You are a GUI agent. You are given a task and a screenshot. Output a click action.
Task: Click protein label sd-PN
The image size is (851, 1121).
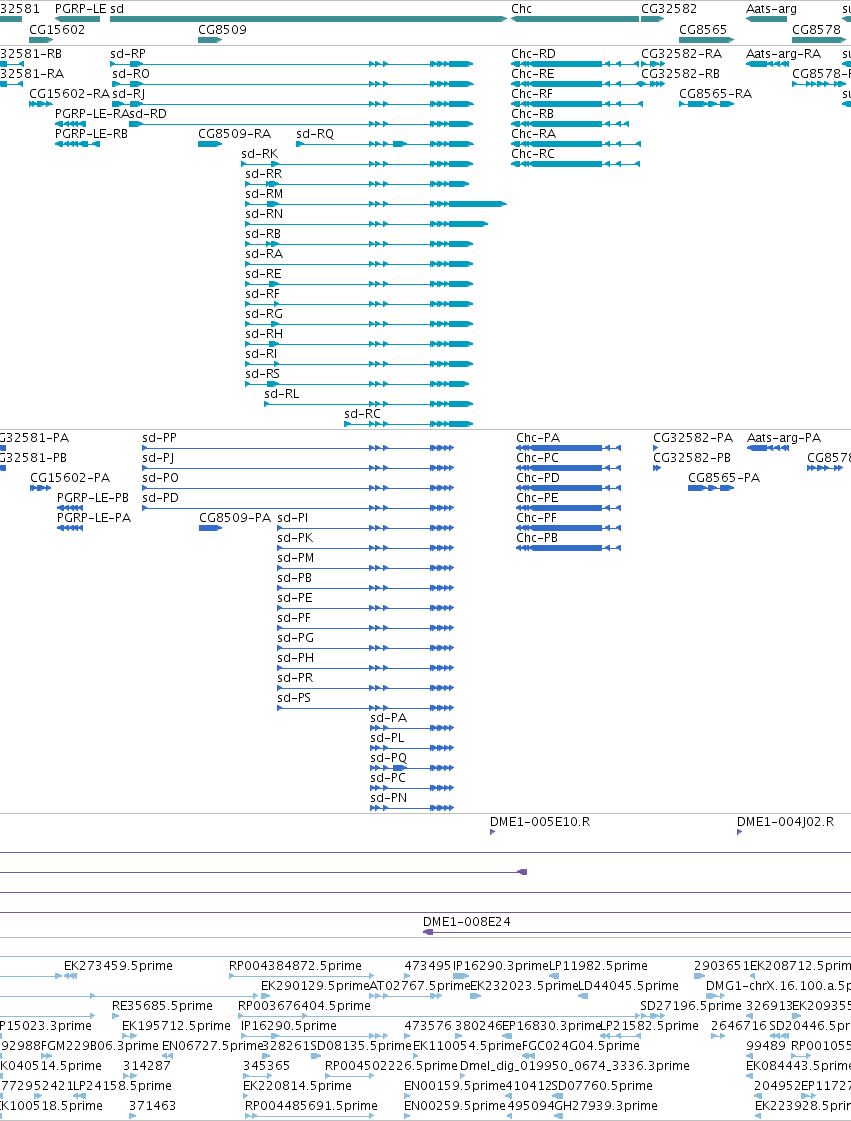388,798
